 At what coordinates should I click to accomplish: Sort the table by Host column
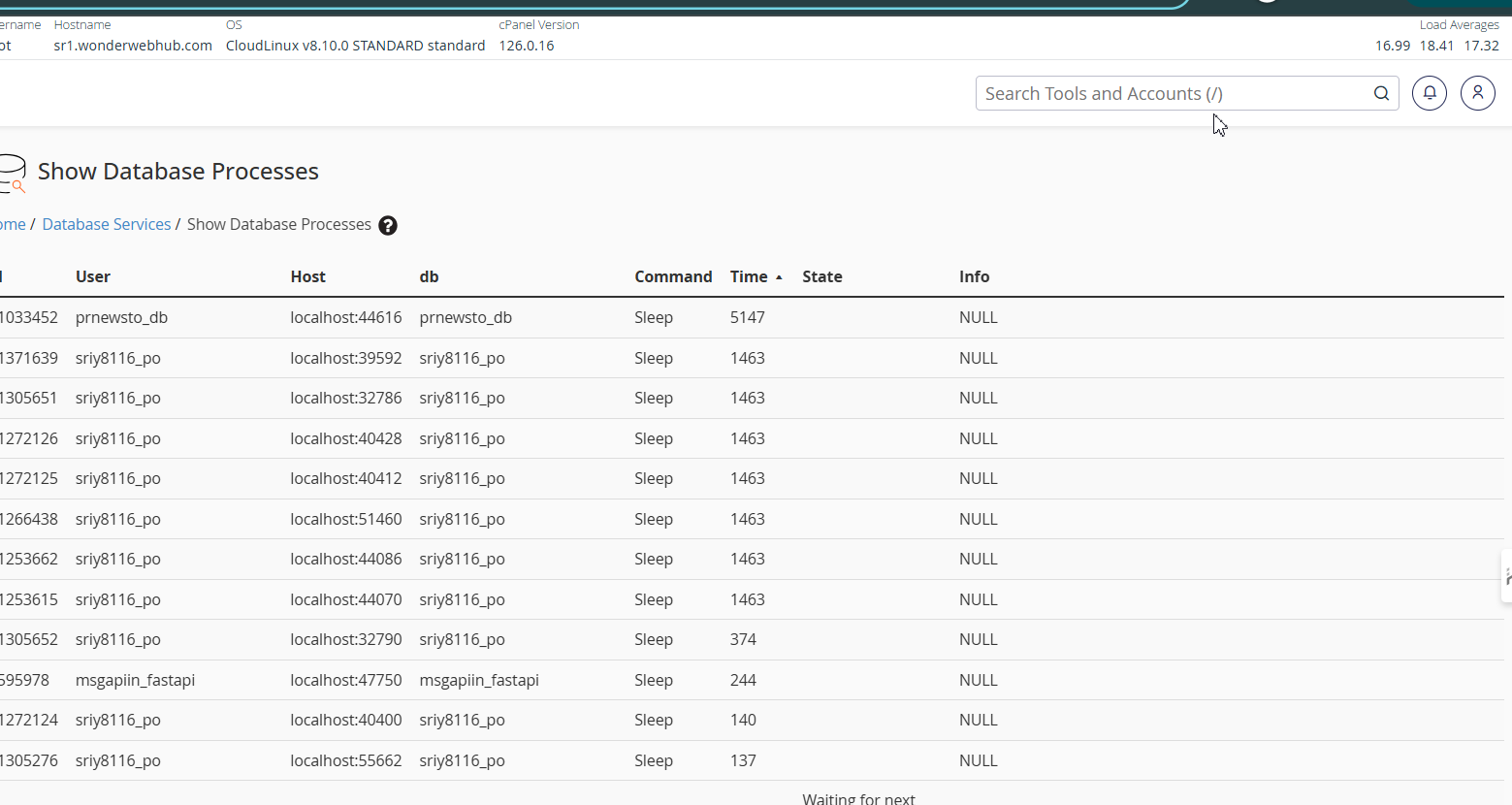point(307,276)
